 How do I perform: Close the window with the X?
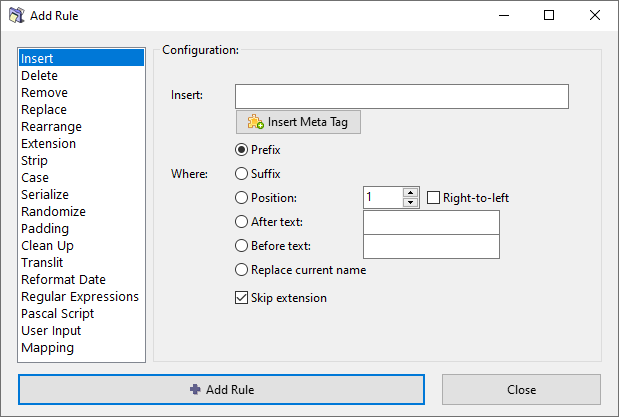[x=595, y=15]
